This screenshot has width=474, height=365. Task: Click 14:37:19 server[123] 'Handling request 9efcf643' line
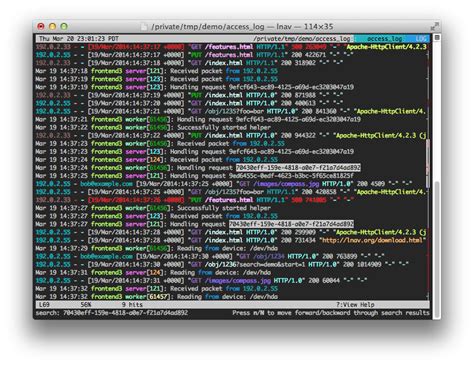click(x=194, y=87)
